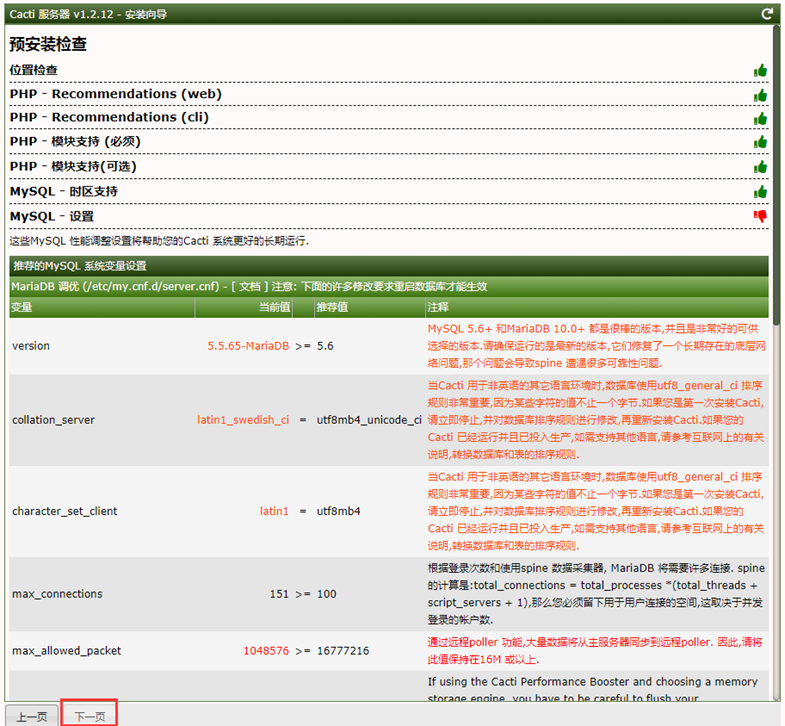Click the refresh icon in title bar
This screenshot has width=785, height=726.
coord(766,14)
